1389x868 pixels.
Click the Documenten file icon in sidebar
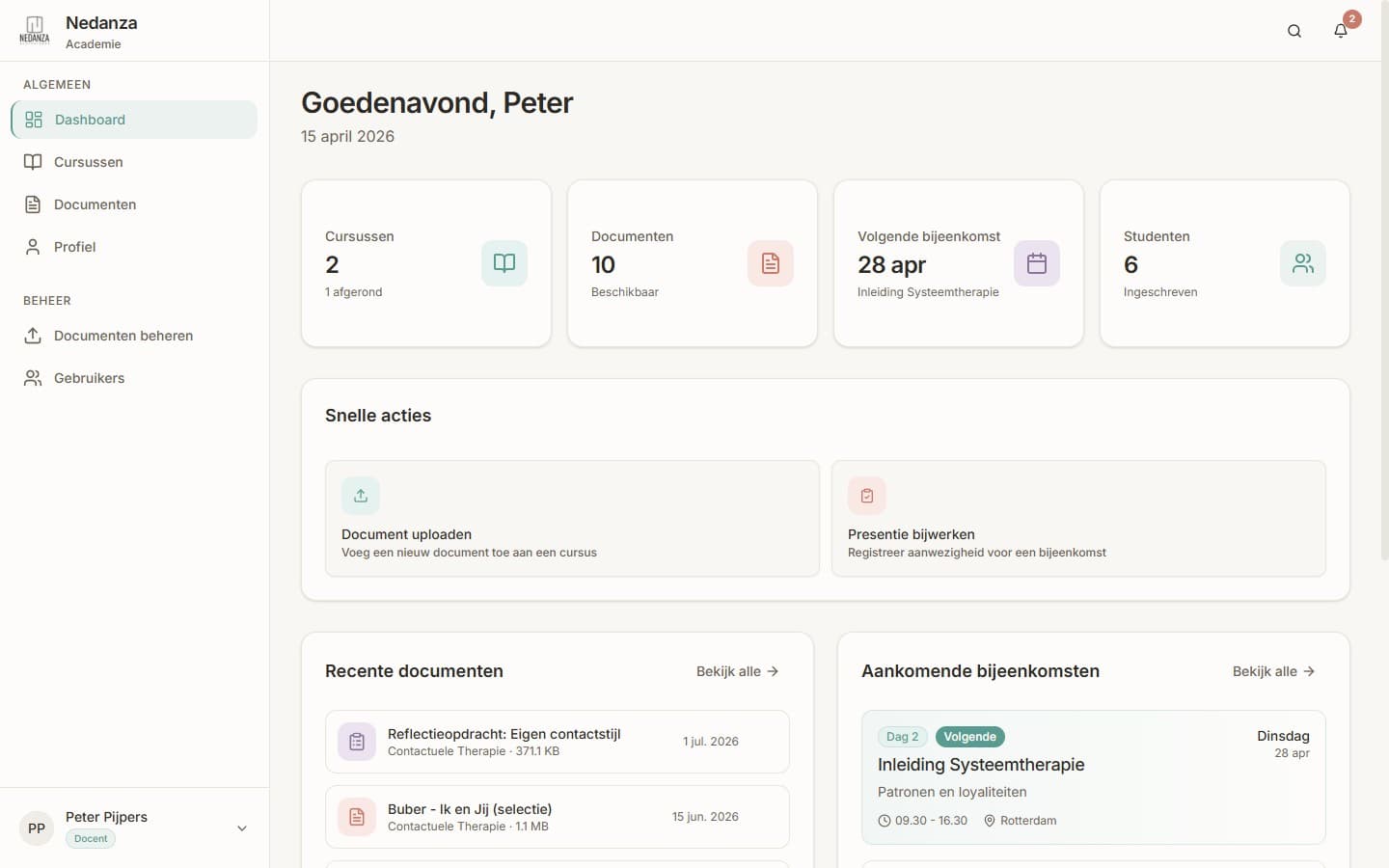point(33,204)
